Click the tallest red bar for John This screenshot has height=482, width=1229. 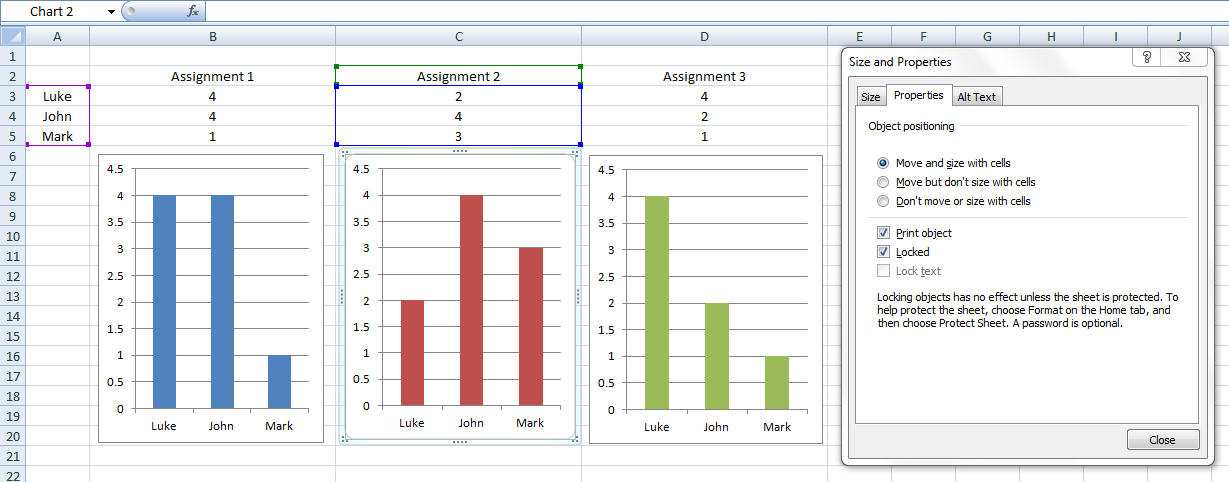[x=471, y=300]
